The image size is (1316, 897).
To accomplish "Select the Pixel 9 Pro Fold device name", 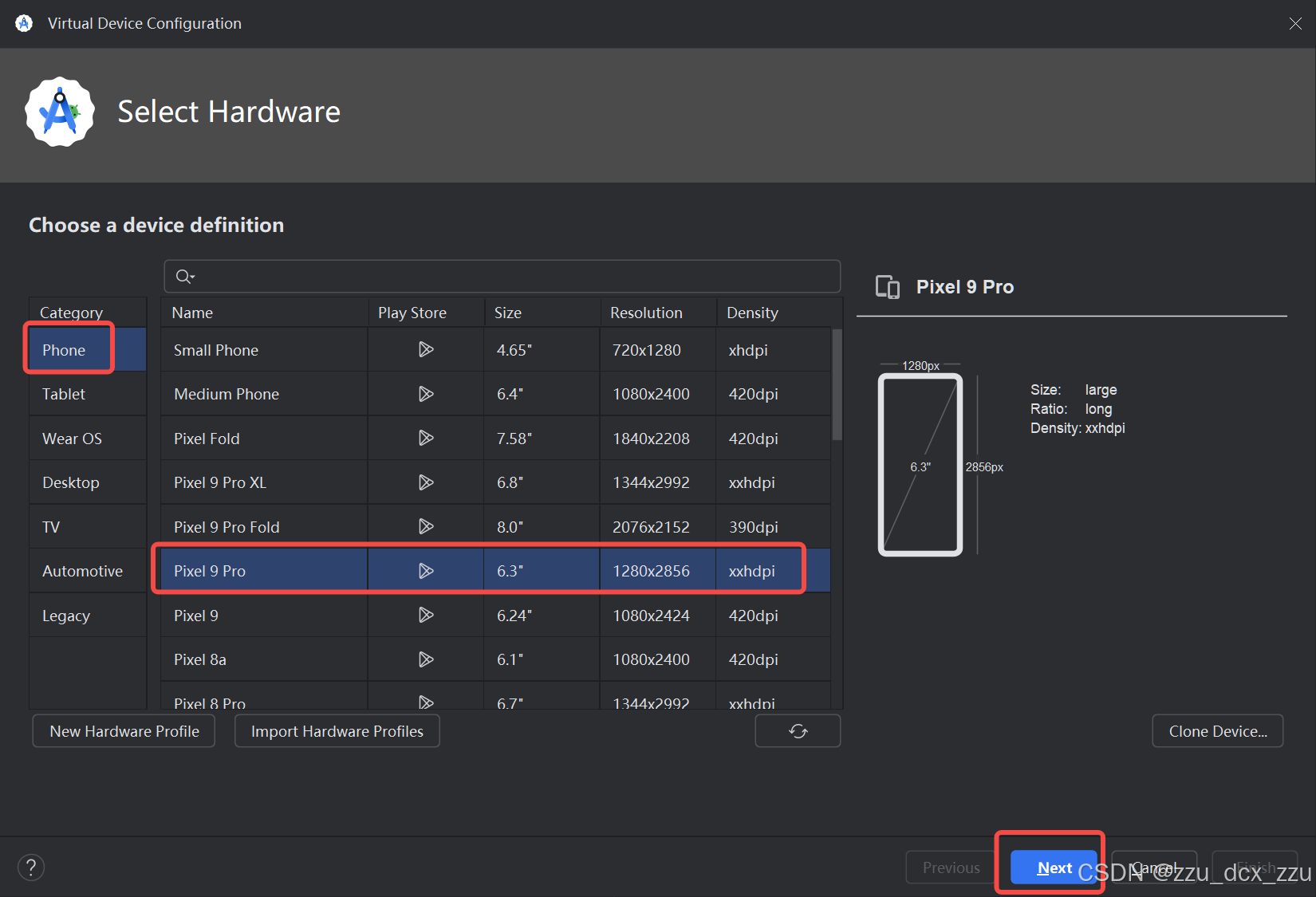I will click(x=227, y=527).
